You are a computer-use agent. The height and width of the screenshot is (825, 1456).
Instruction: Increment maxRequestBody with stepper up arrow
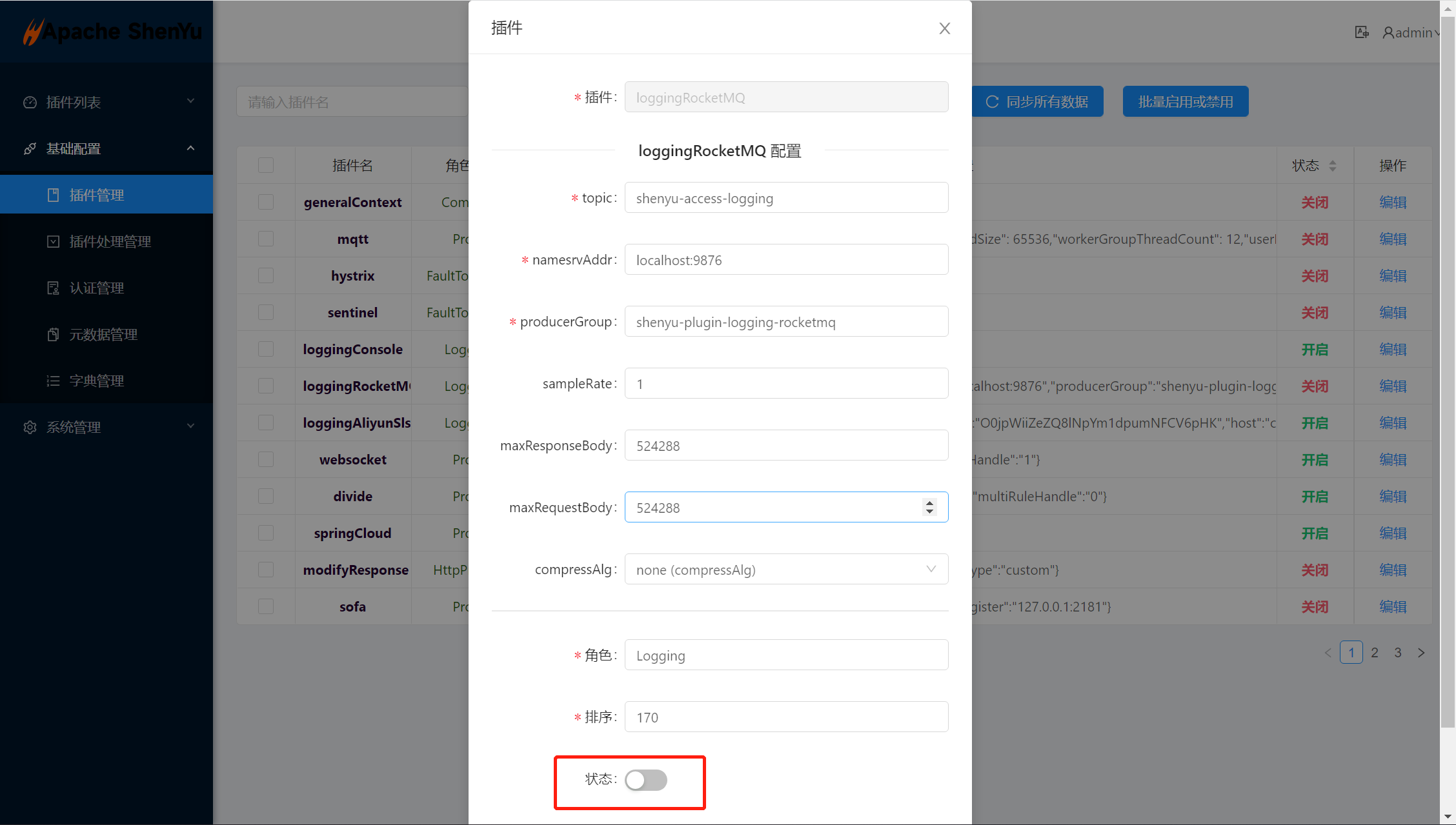pyautogui.click(x=929, y=503)
